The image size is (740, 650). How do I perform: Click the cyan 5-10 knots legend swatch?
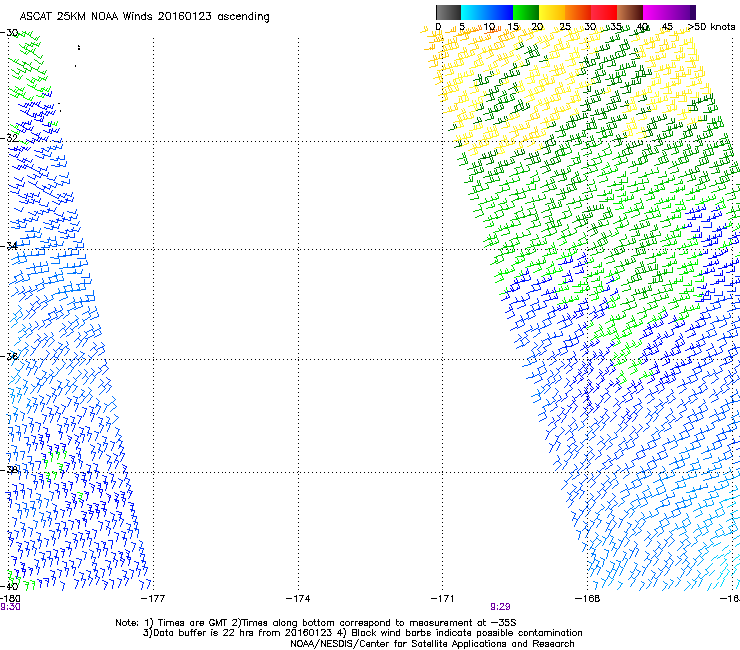[473, 12]
